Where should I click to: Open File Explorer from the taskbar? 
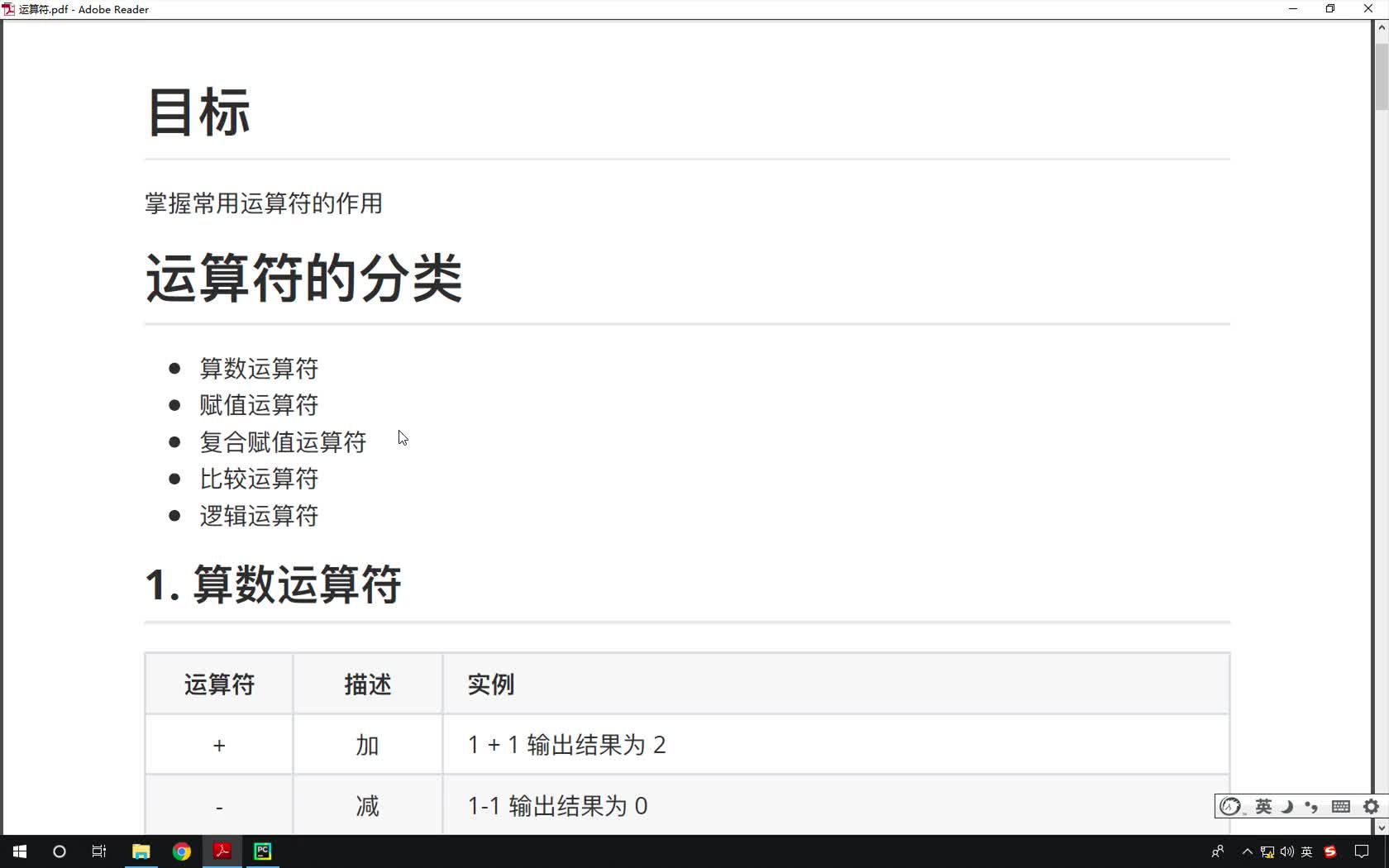[x=141, y=851]
